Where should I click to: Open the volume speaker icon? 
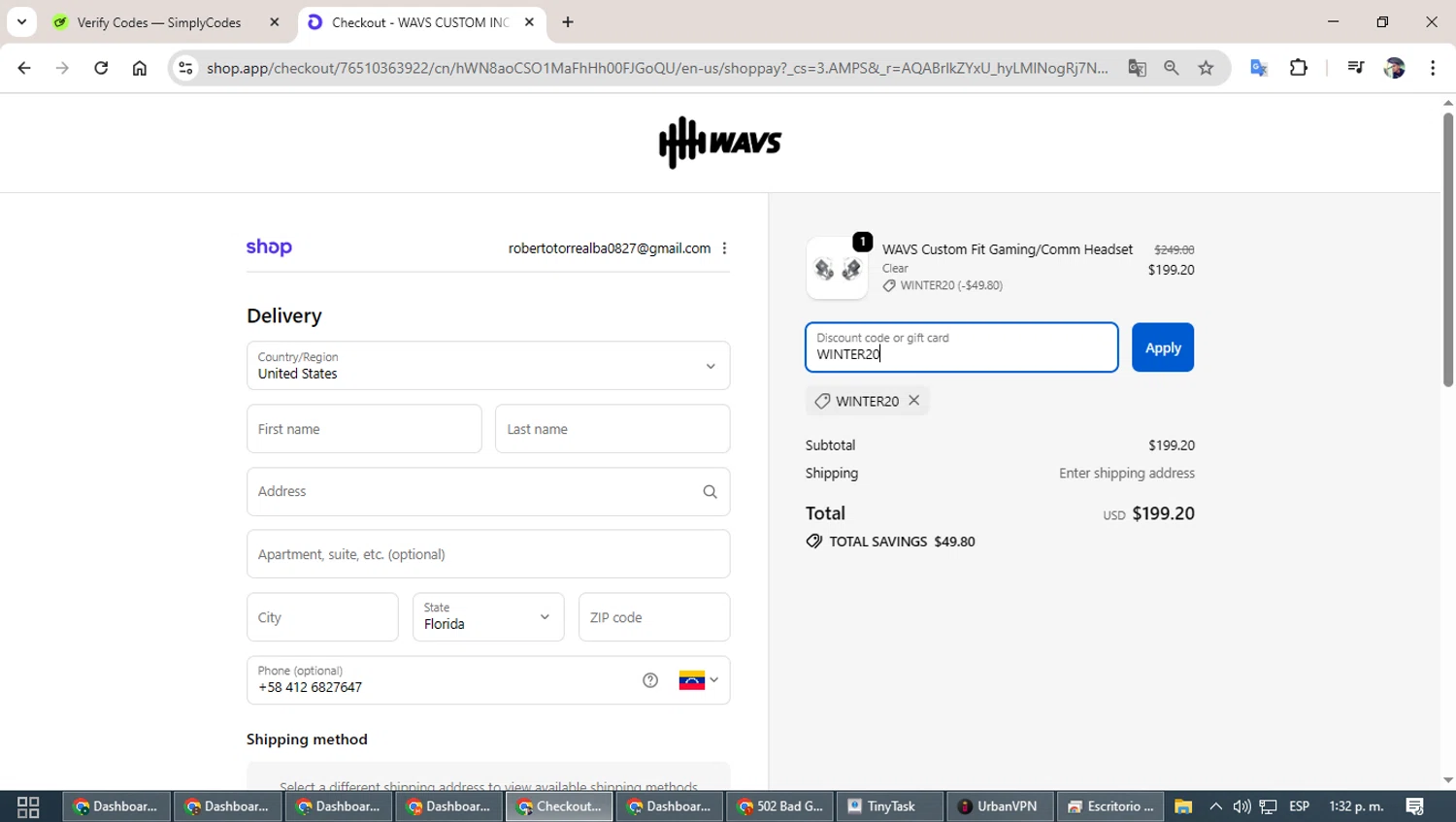pos(1241,806)
